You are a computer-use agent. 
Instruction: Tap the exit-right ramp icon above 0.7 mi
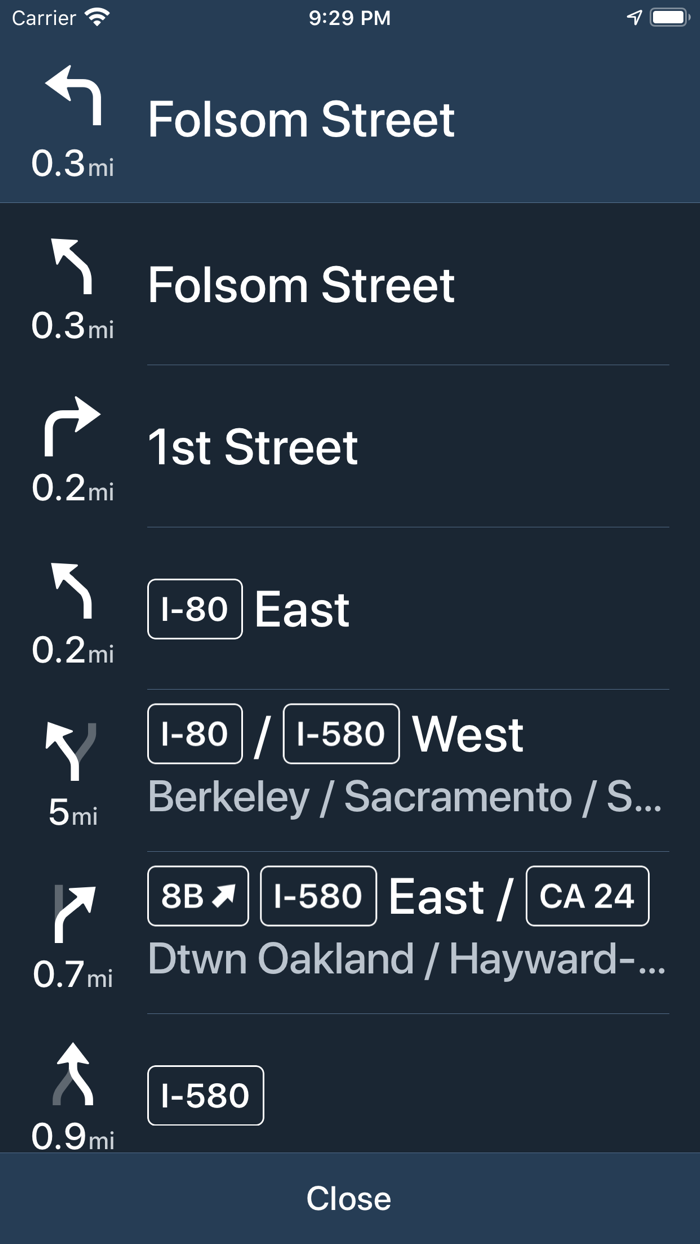coord(73,914)
